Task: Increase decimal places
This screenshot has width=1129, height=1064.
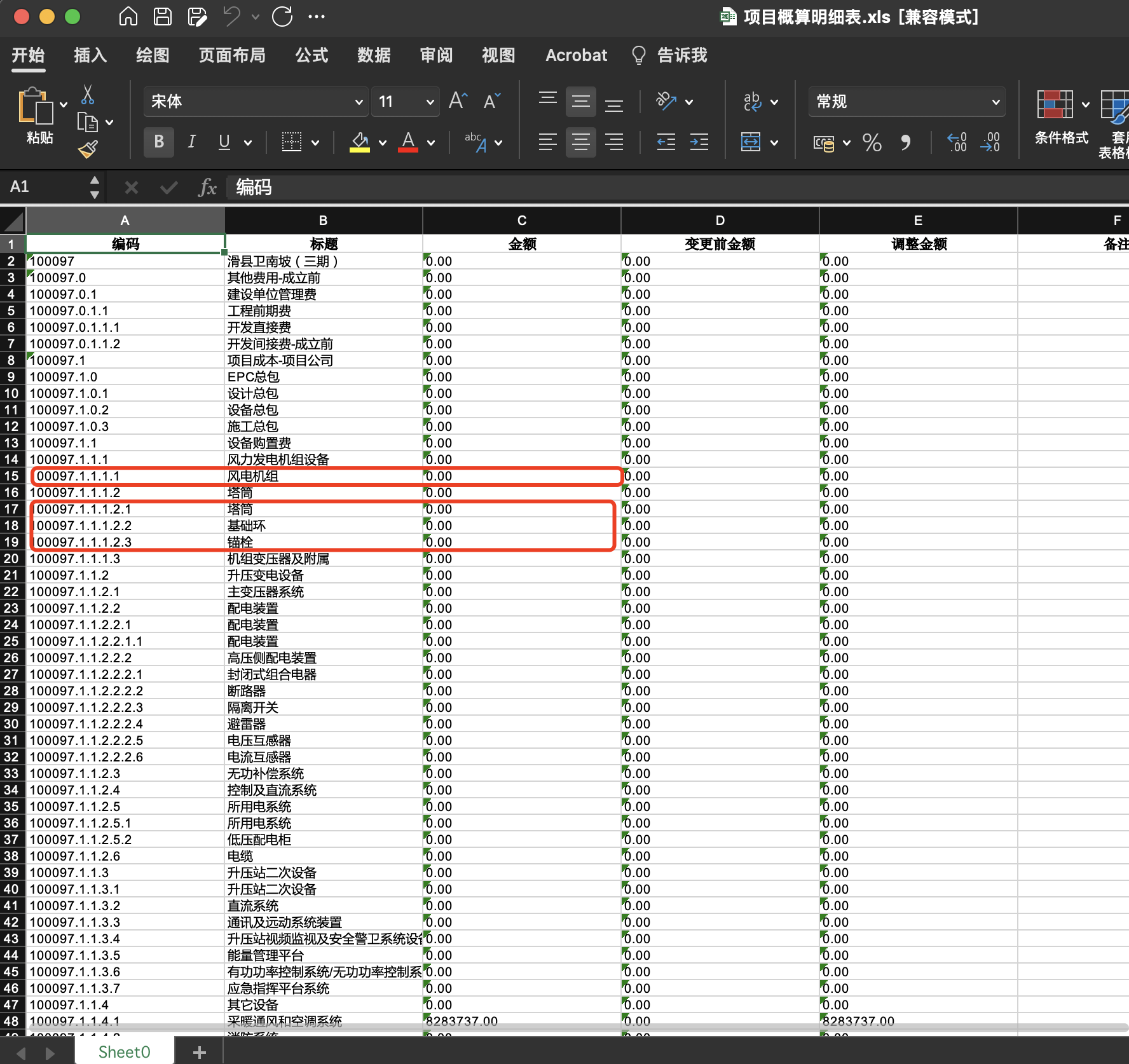Action: 957,142
